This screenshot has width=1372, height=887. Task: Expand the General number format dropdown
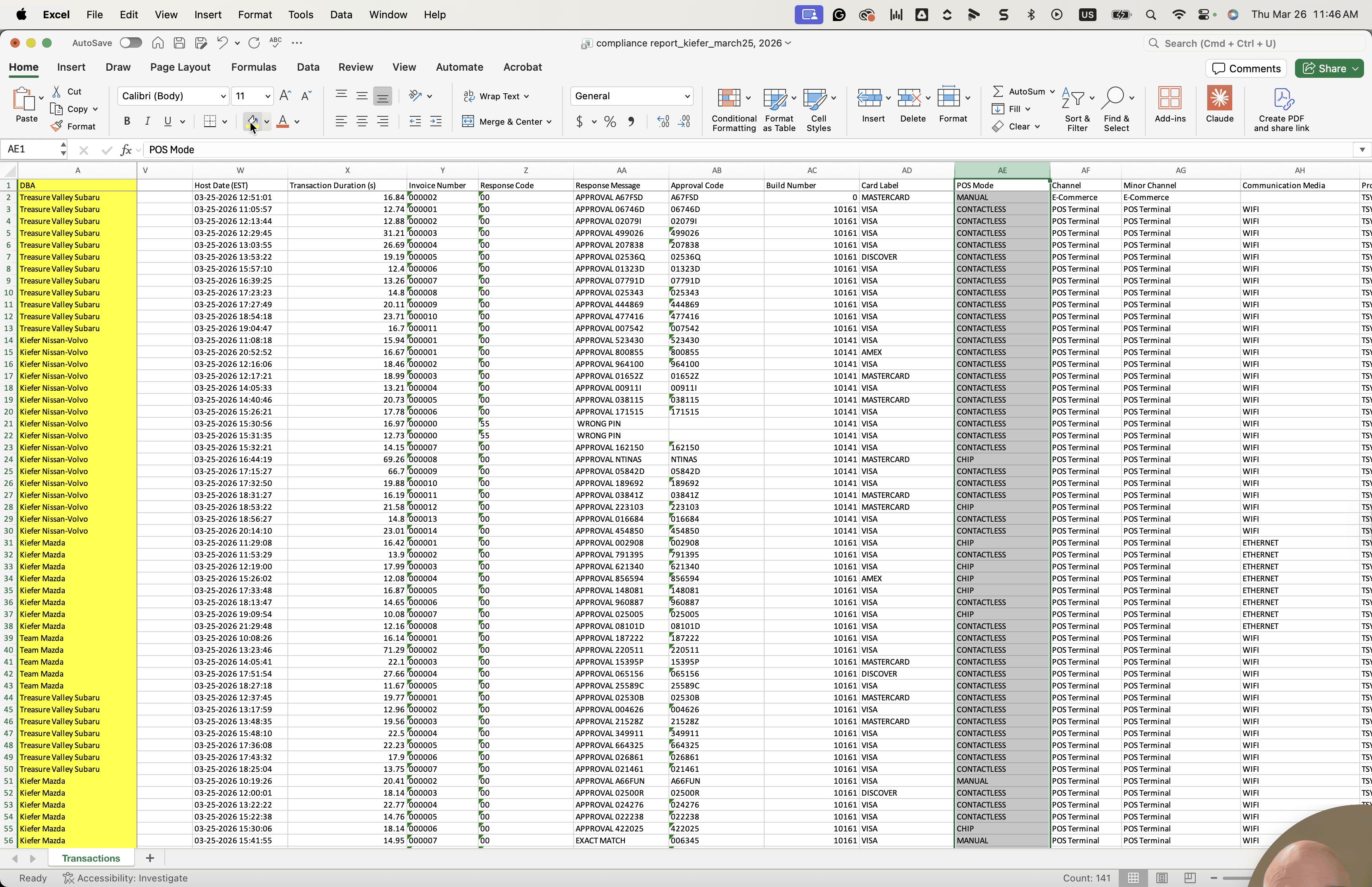tap(632, 96)
